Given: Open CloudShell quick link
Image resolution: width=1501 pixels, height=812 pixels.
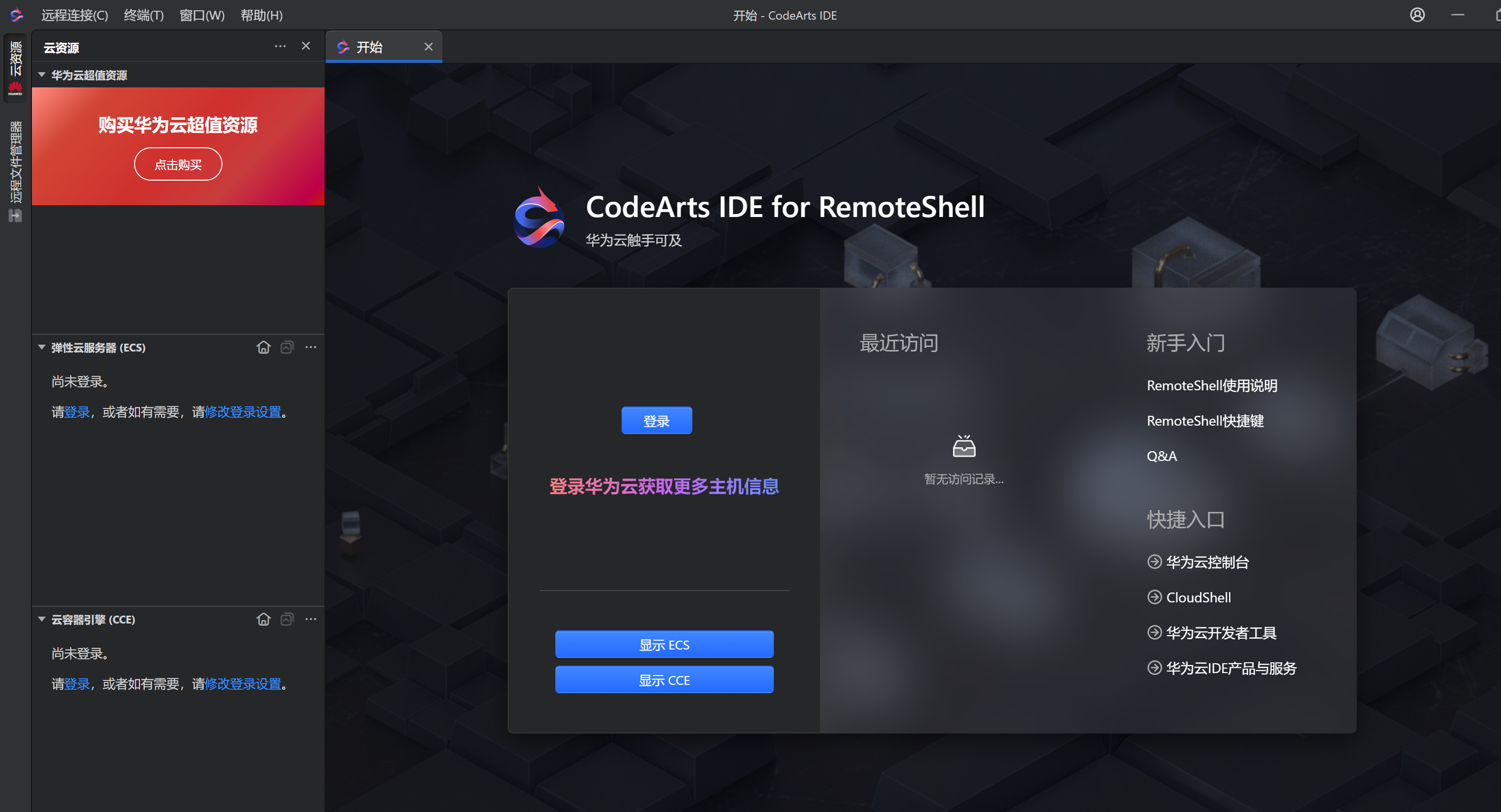Looking at the screenshot, I should [1199, 597].
